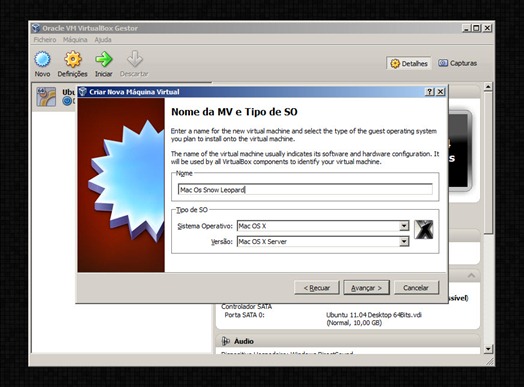Open the Ficheiro menu

point(45,40)
